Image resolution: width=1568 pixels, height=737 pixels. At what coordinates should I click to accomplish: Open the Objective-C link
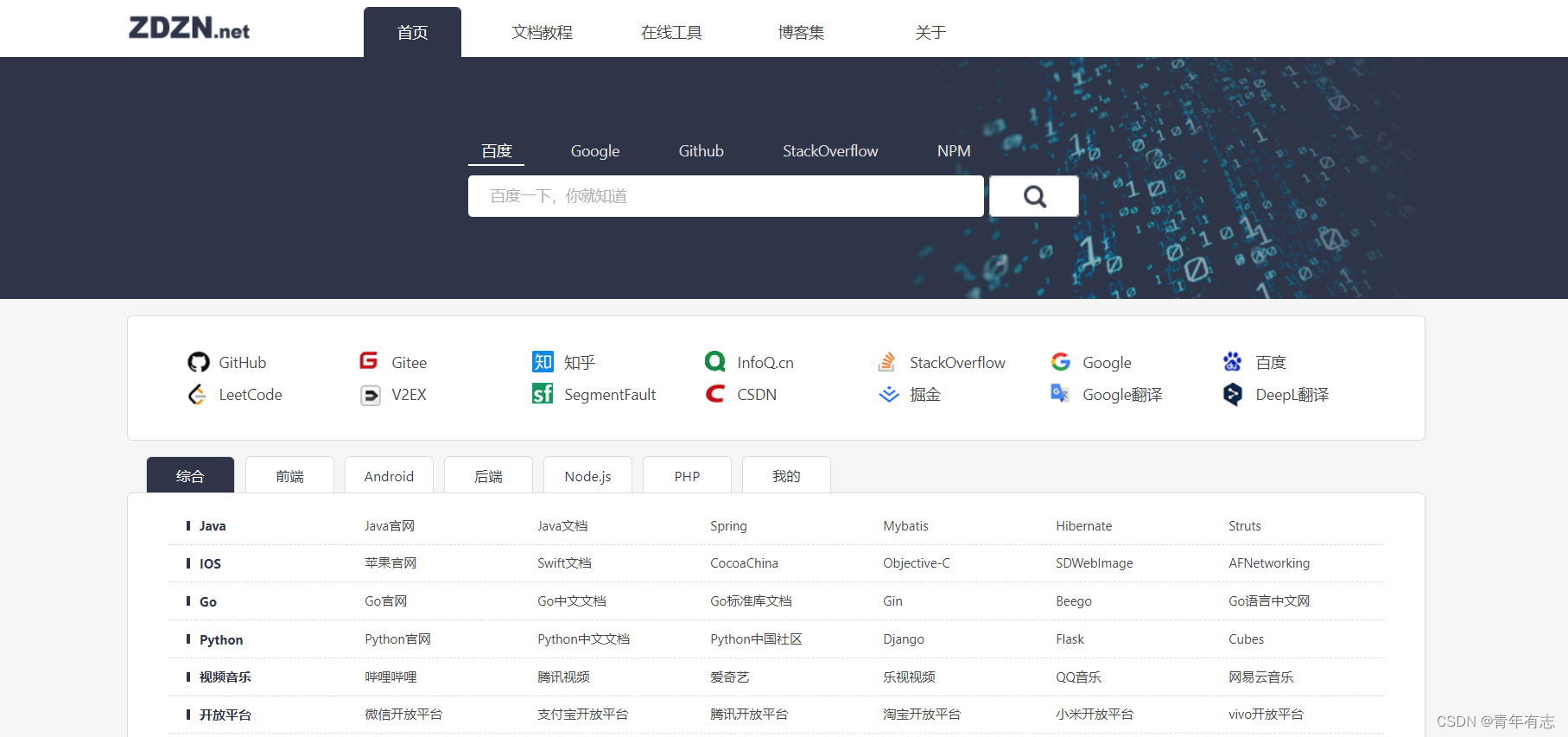click(916, 562)
